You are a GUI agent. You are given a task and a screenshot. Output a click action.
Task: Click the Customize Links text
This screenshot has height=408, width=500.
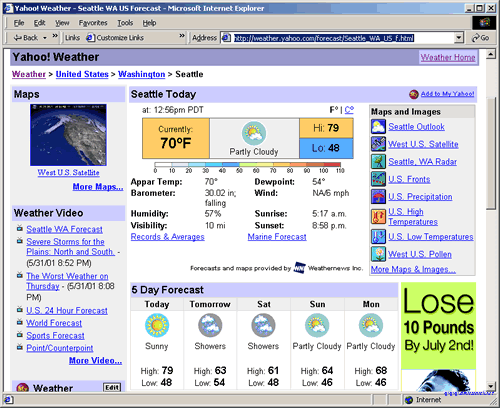120,38
